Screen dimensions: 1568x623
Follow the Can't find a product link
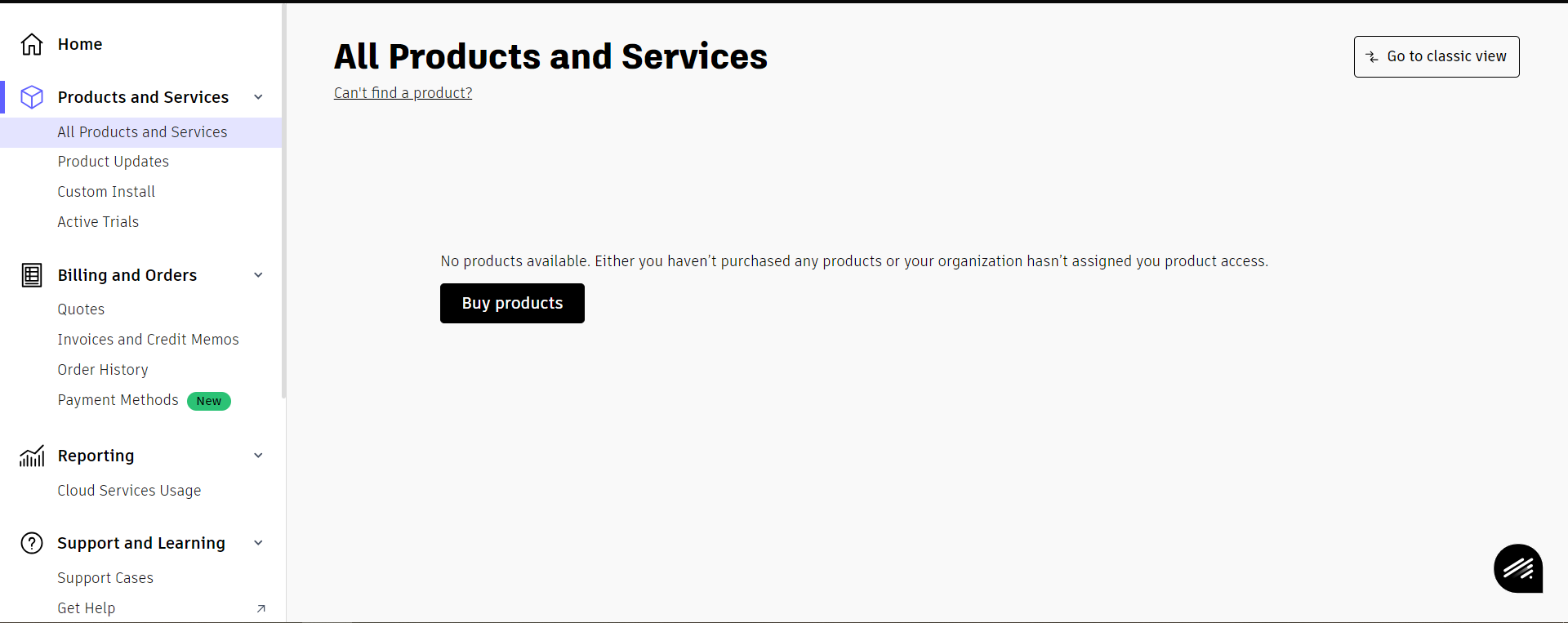point(403,93)
